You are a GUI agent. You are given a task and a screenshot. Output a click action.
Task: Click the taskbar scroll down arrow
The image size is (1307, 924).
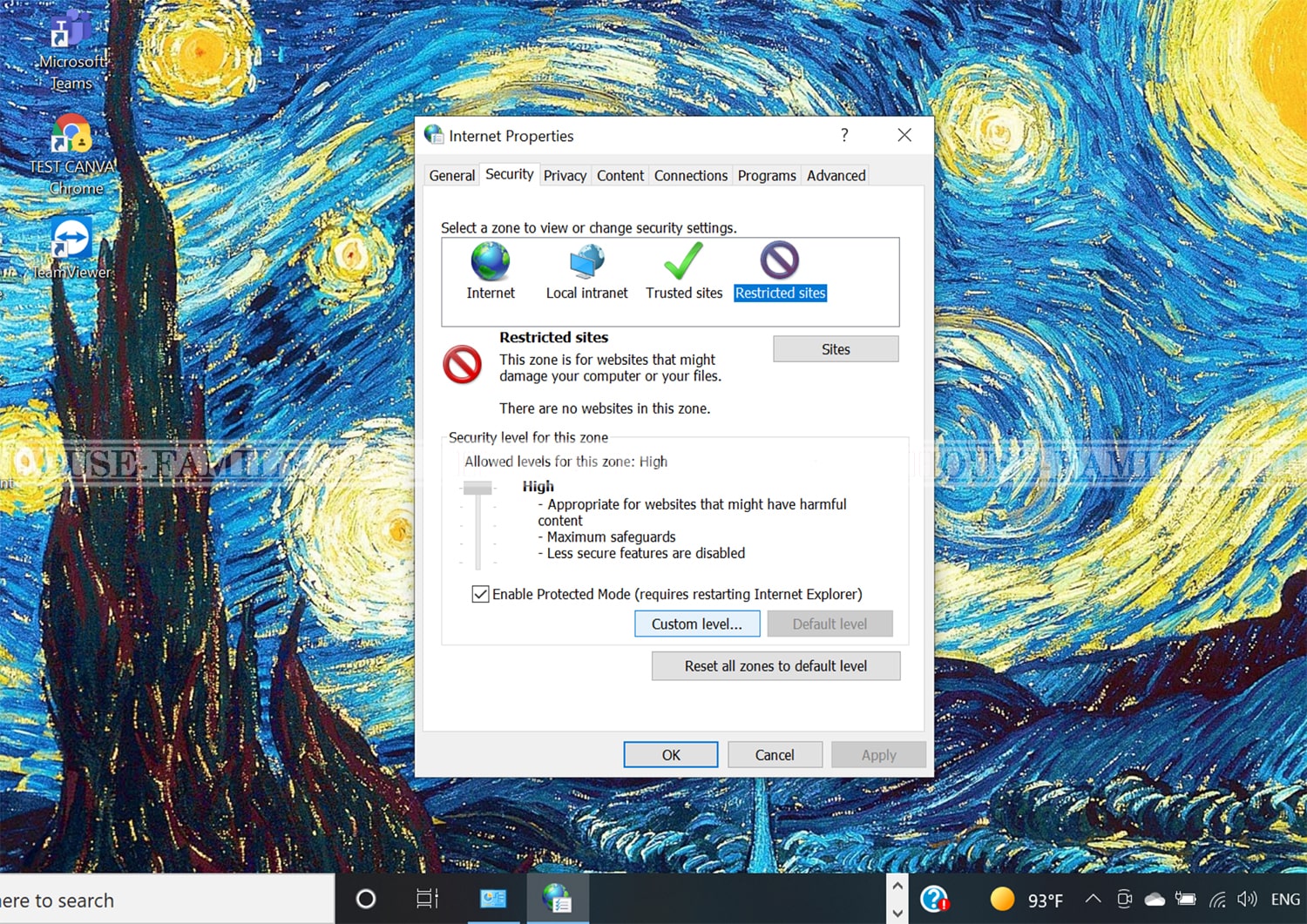897,913
